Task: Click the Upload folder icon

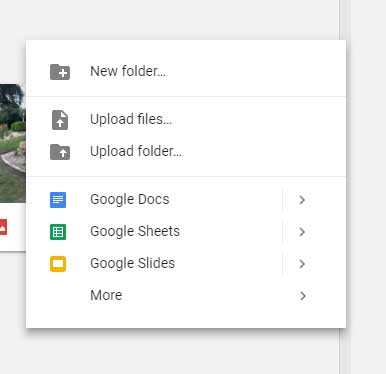Action: tap(60, 152)
